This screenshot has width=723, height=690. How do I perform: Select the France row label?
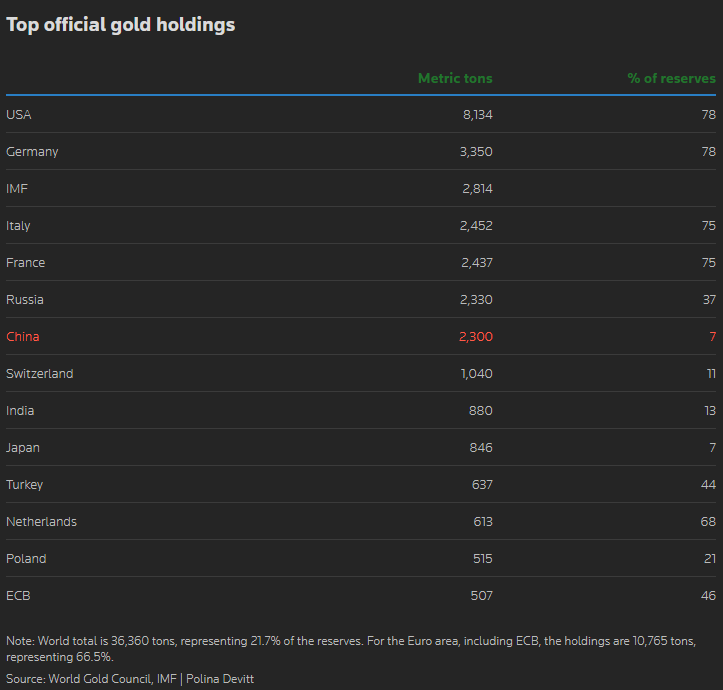coord(26,263)
